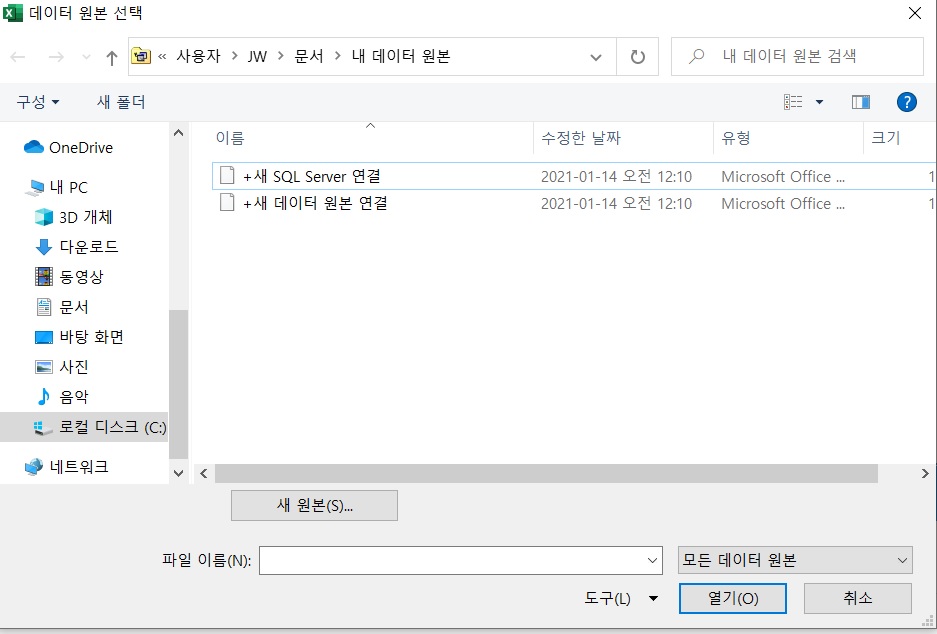This screenshot has height=634, width=937.
Task: Expand the address bar path history dropdown
Action: click(596, 57)
